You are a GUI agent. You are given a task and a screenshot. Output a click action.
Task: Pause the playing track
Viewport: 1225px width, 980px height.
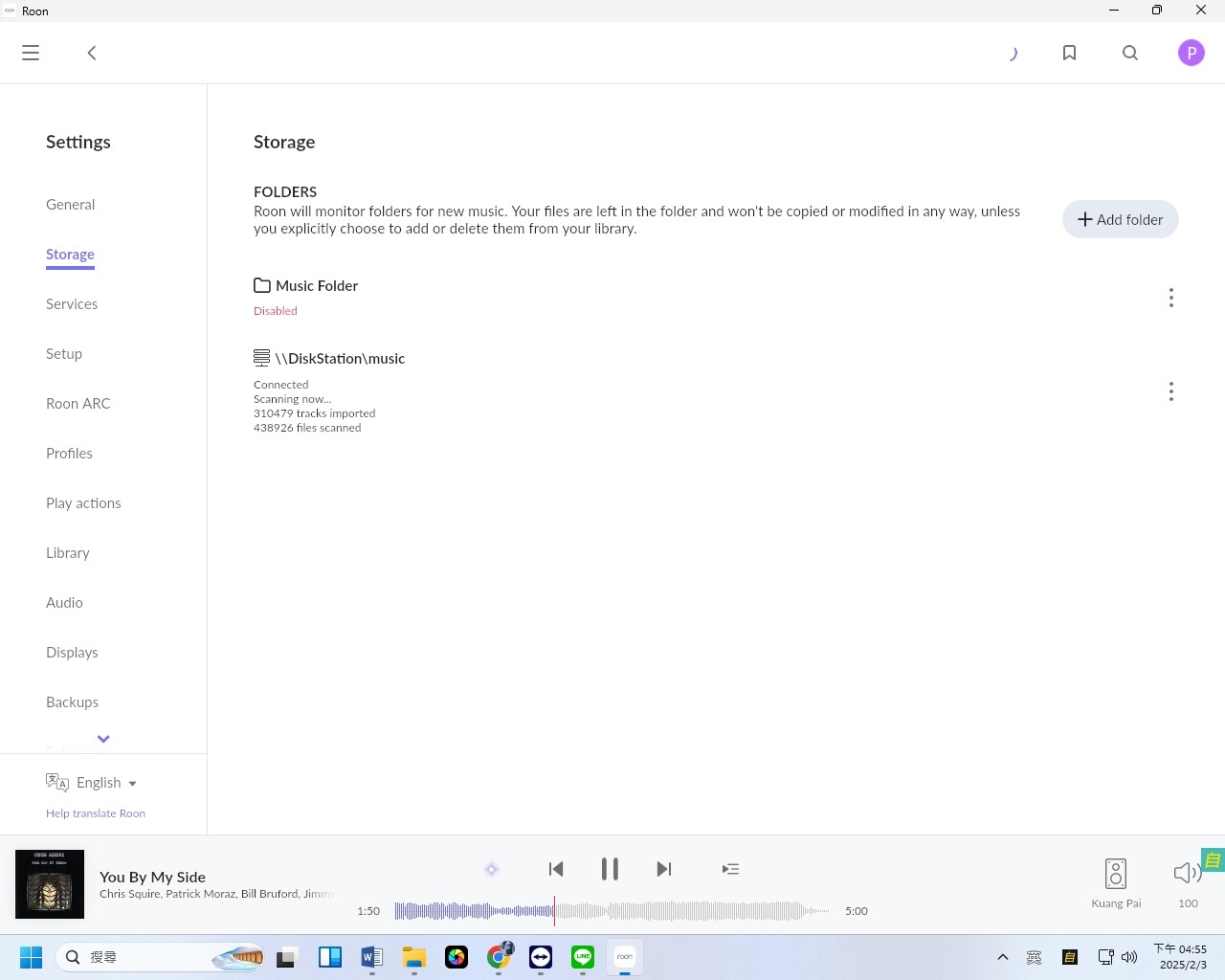point(610,869)
